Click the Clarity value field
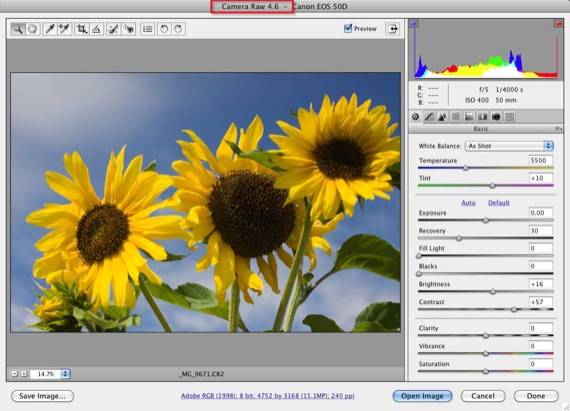Viewport: 570px width, 411px height. coord(541,328)
